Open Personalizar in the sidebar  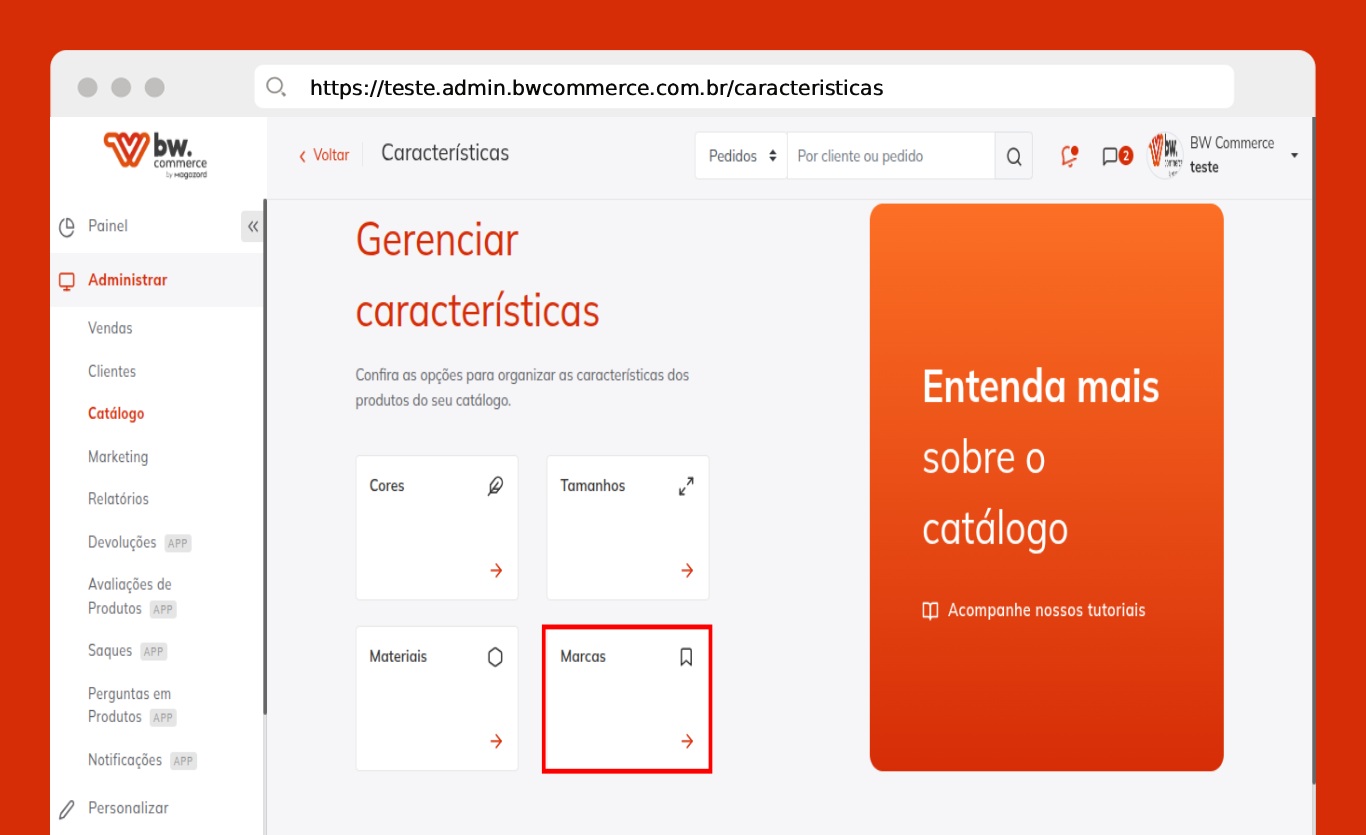(128, 808)
